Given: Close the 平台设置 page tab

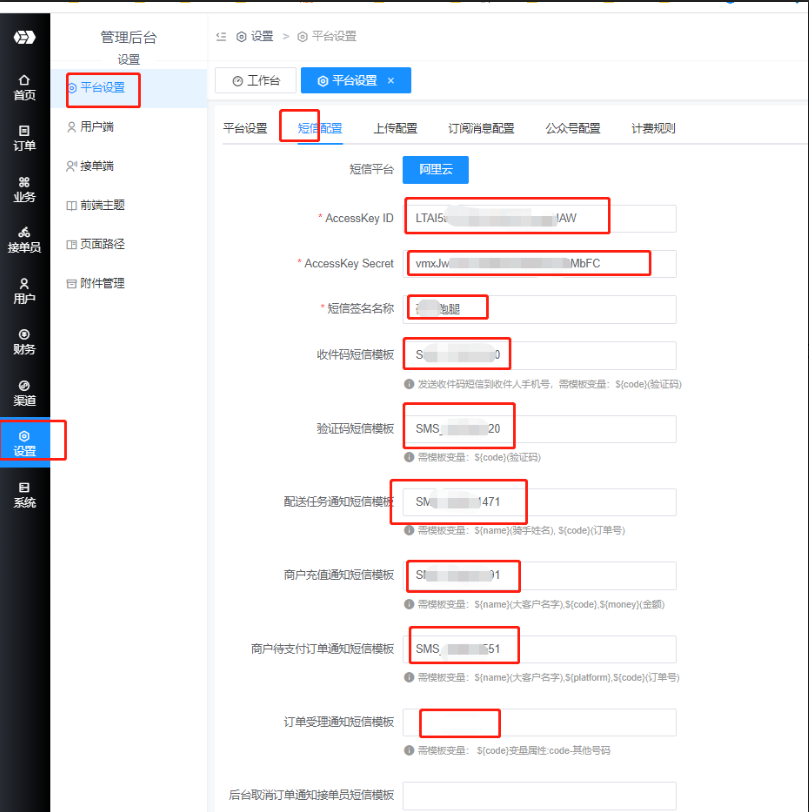Looking at the screenshot, I should [x=391, y=81].
